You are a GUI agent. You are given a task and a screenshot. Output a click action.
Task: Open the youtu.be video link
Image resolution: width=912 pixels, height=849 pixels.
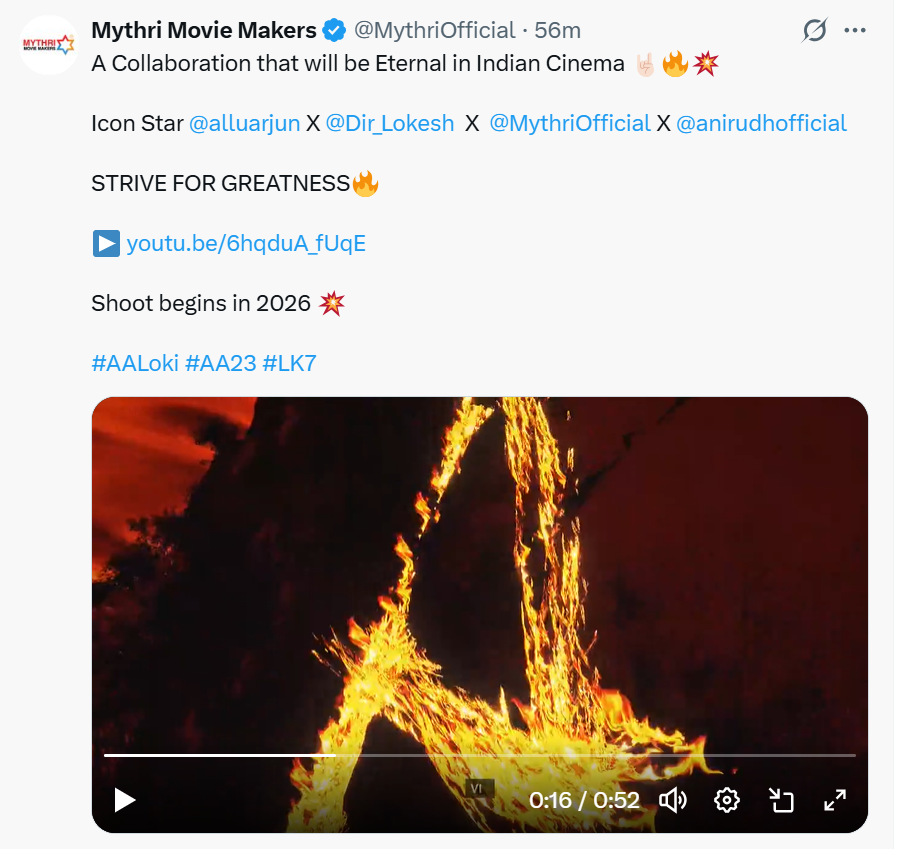point(246,243)
